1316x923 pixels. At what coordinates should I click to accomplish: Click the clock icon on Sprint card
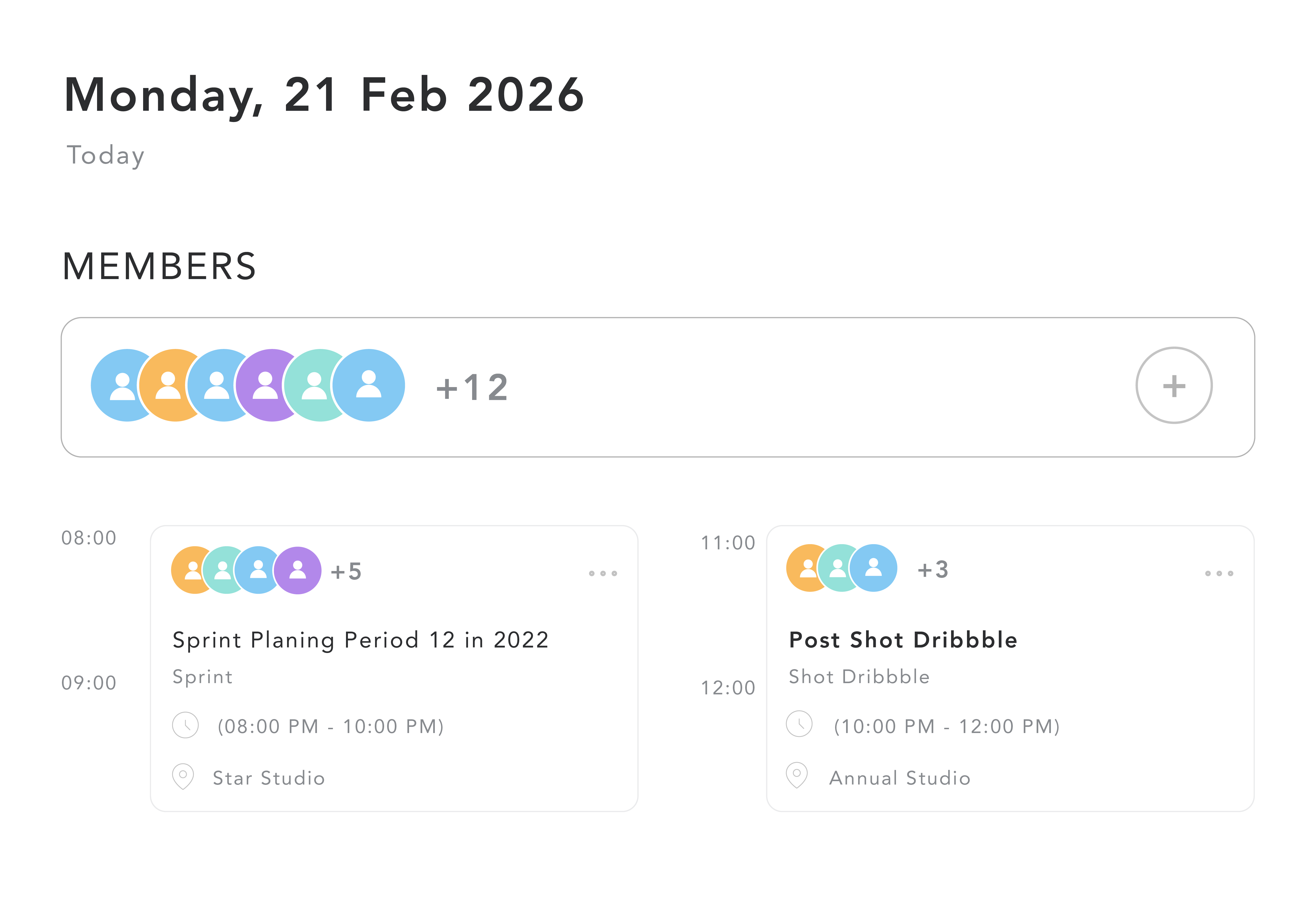pyautogui.click(x=185, y=725)
